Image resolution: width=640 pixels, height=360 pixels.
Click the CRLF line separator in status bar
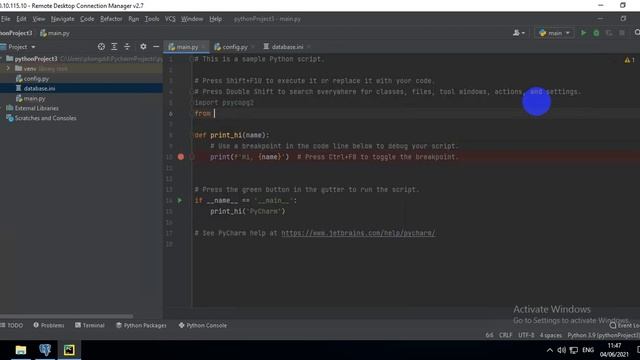point(505,335)
